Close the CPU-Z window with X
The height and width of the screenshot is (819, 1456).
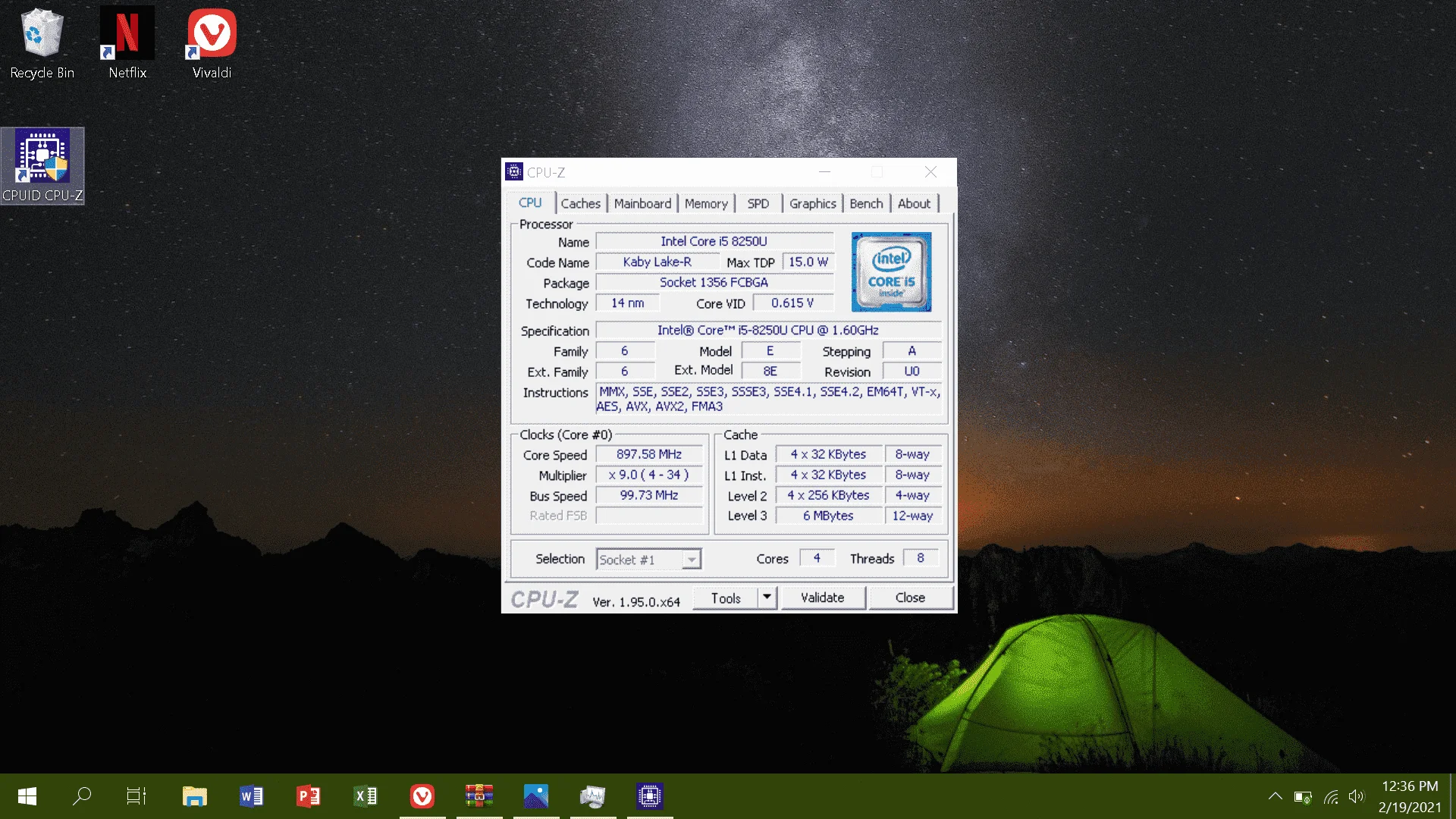[x=930, y=172]
